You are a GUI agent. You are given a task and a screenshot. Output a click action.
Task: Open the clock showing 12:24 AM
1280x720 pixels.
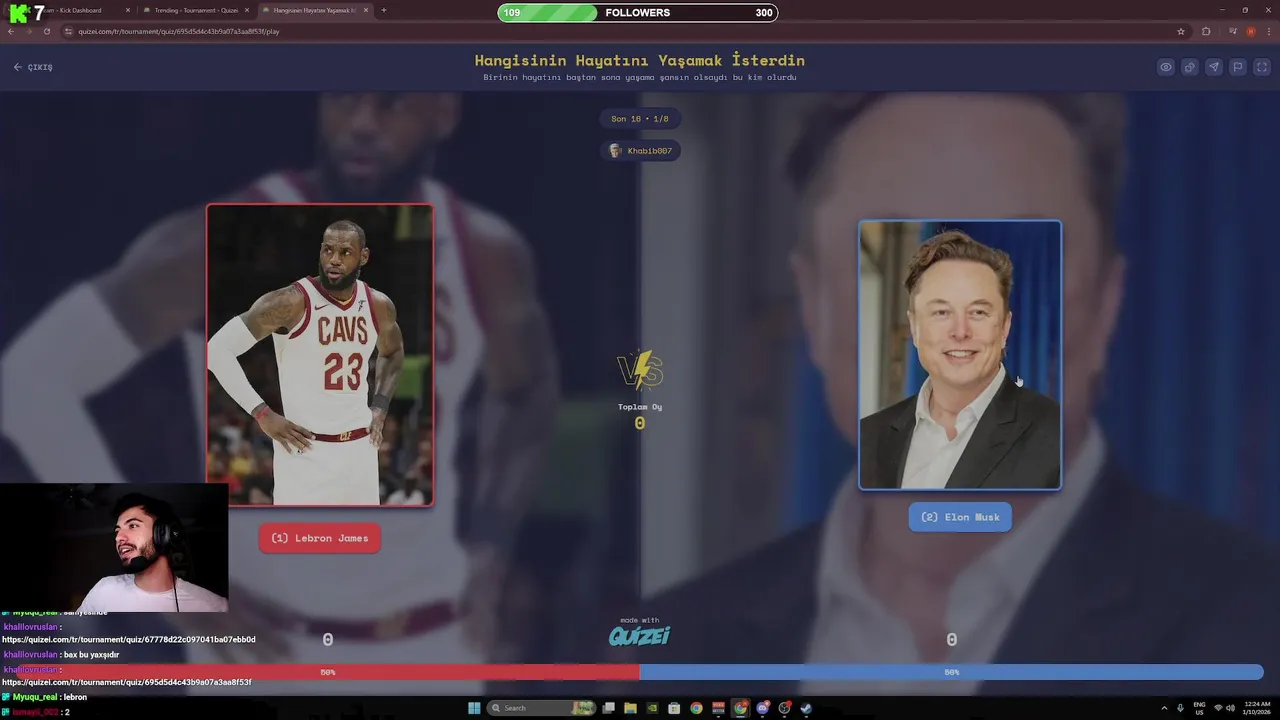(x=1257, y=708)
